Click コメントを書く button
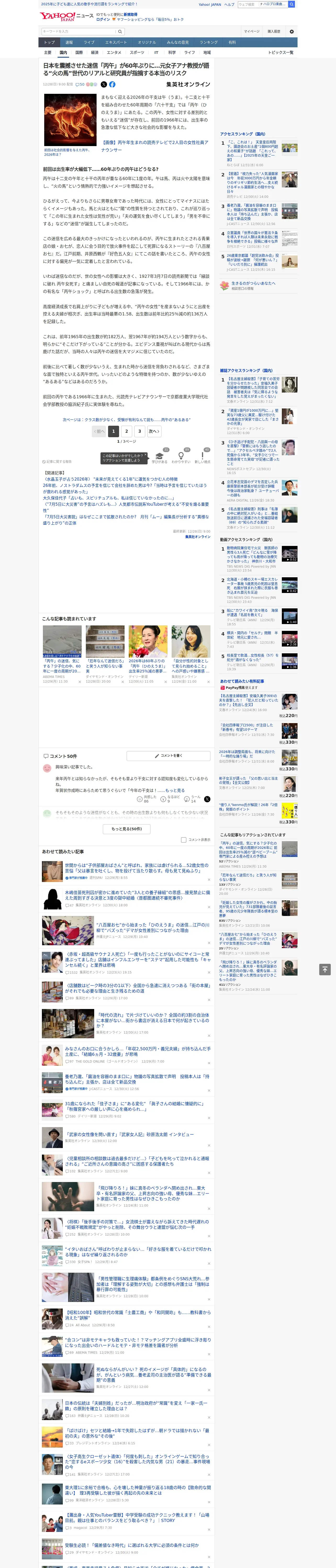This screenshot has width=336, height=1568. 168,756
